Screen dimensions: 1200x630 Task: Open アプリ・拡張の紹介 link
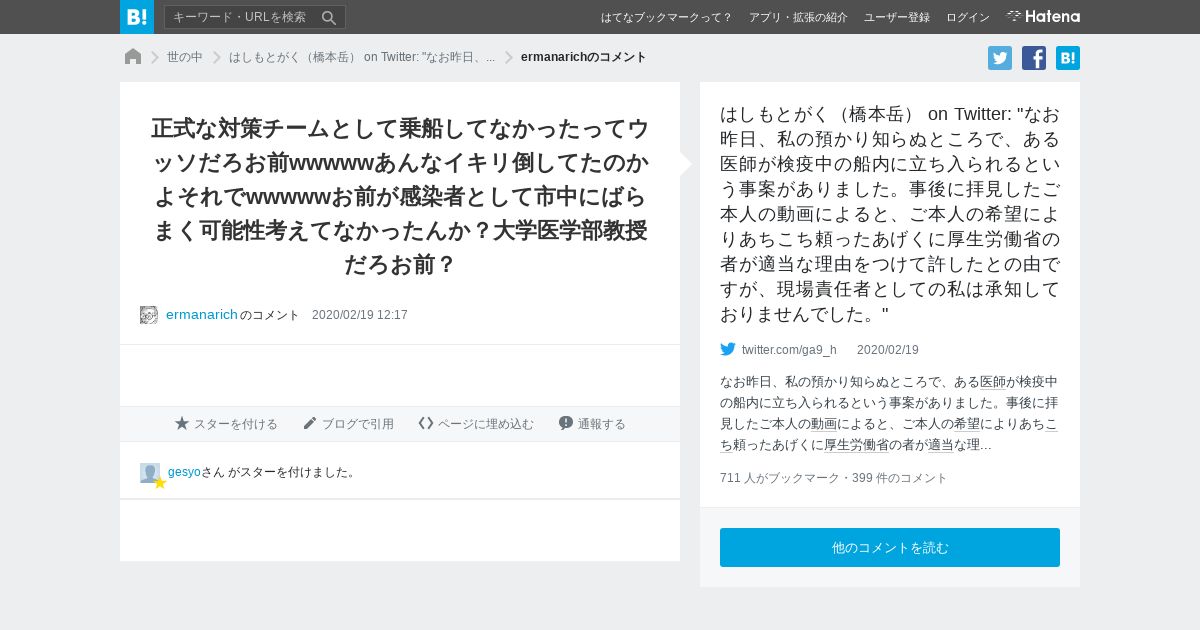[x=798, y=17]
